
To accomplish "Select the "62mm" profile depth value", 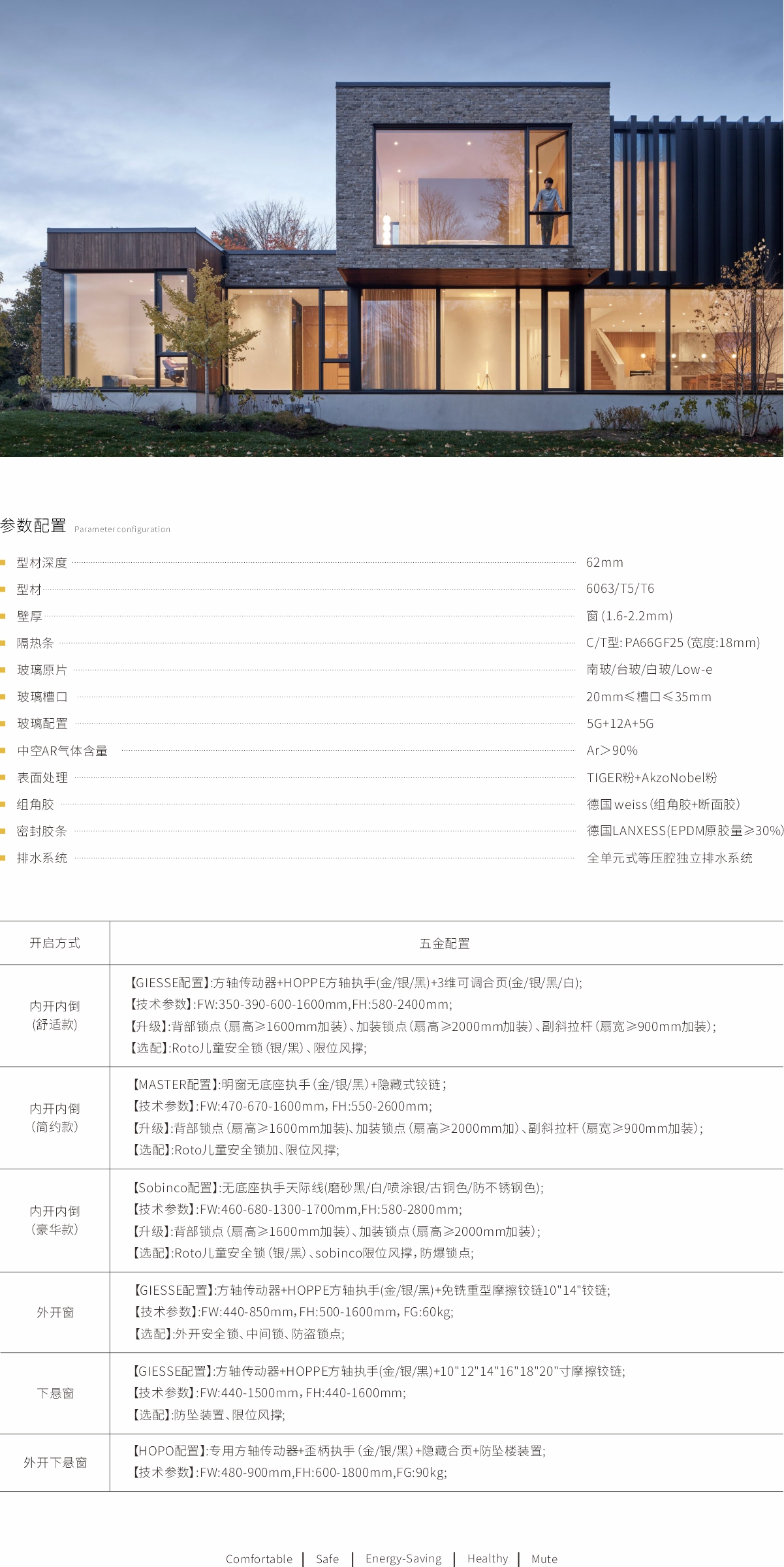I will pos(604,563).
